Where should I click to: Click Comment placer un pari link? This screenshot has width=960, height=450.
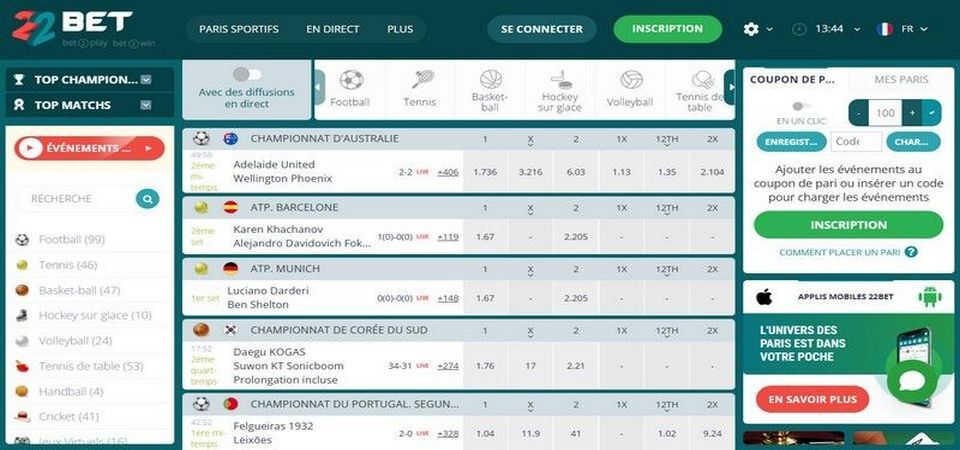[x=839, y=252]
